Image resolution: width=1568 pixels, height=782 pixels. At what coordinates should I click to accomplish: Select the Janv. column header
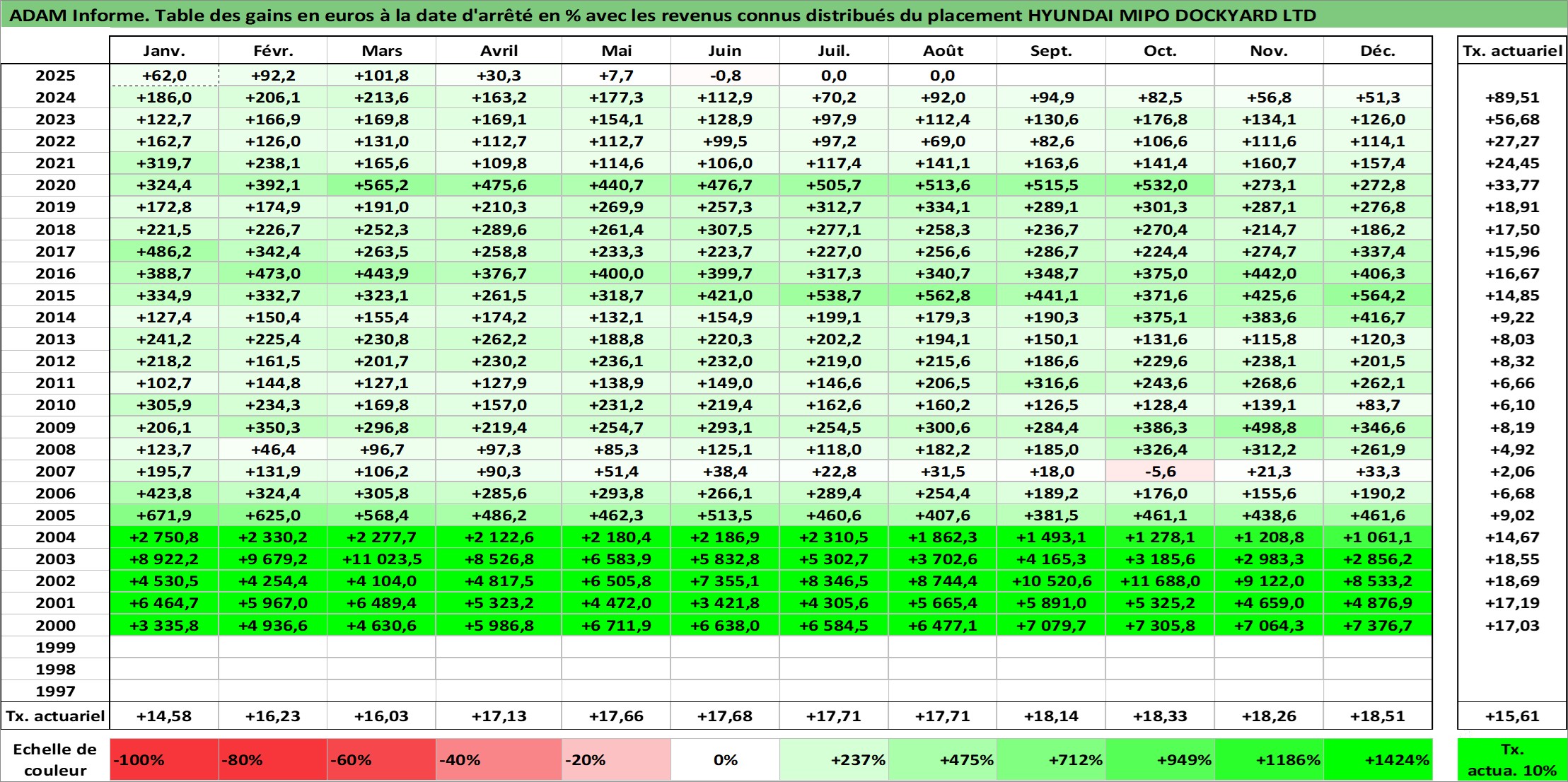point(164,50)
